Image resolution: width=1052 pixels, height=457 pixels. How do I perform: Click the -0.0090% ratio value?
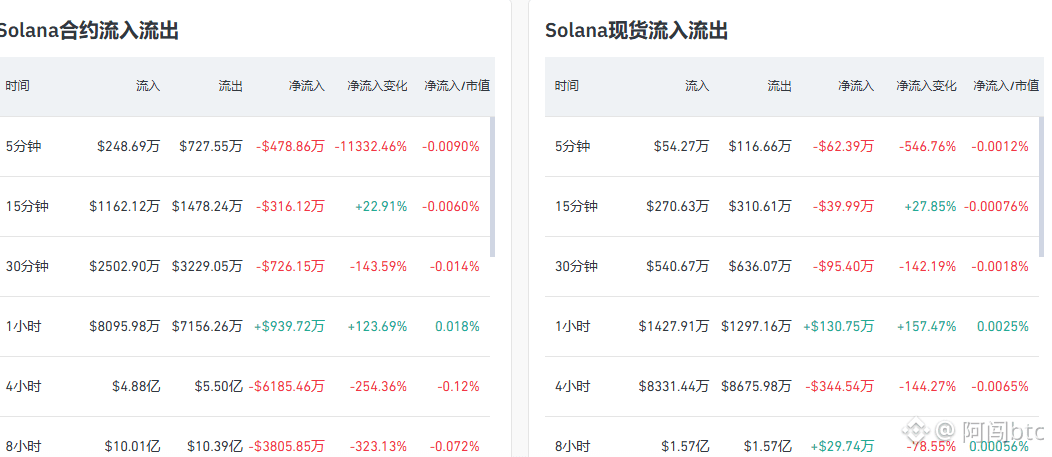click(451, 146)
